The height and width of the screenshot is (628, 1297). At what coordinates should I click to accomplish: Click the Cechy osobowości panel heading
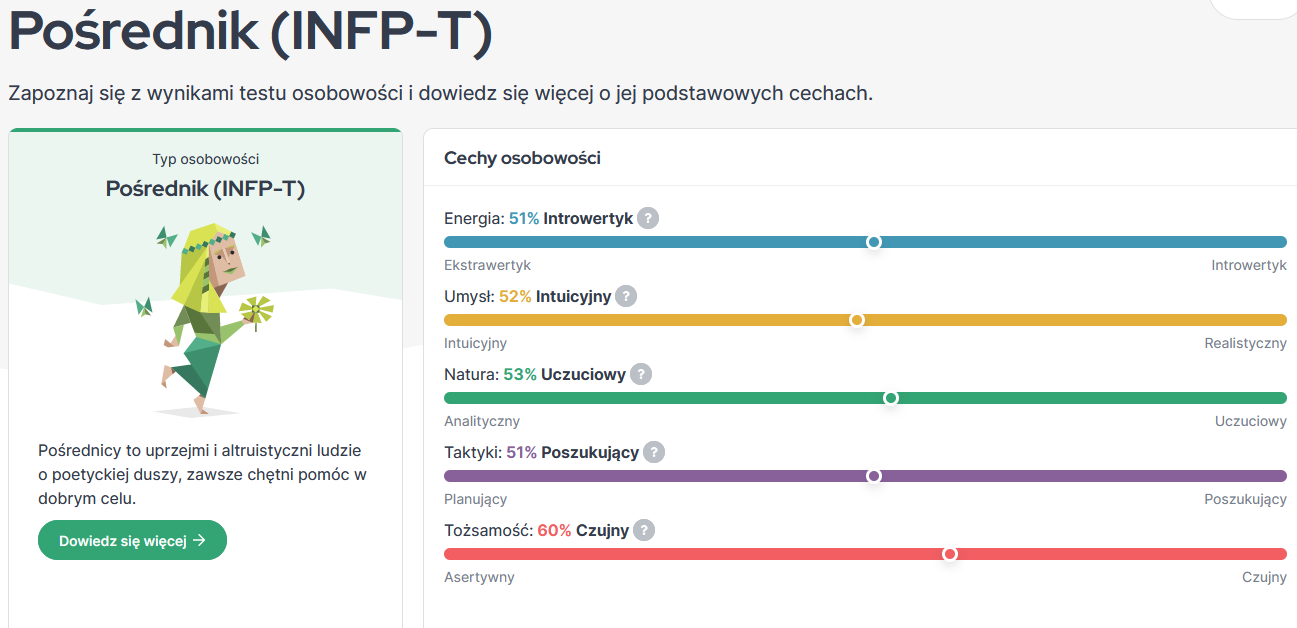(x=522, y=158)
